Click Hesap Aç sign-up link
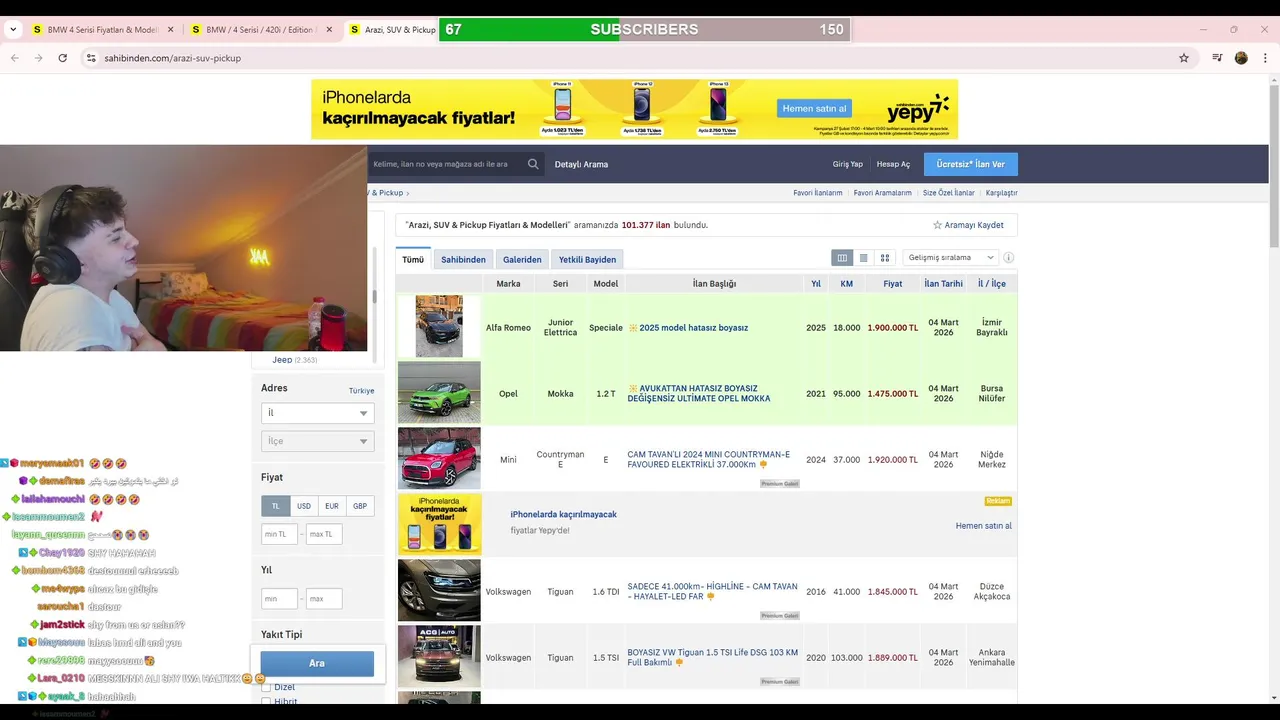 point(893,164)
